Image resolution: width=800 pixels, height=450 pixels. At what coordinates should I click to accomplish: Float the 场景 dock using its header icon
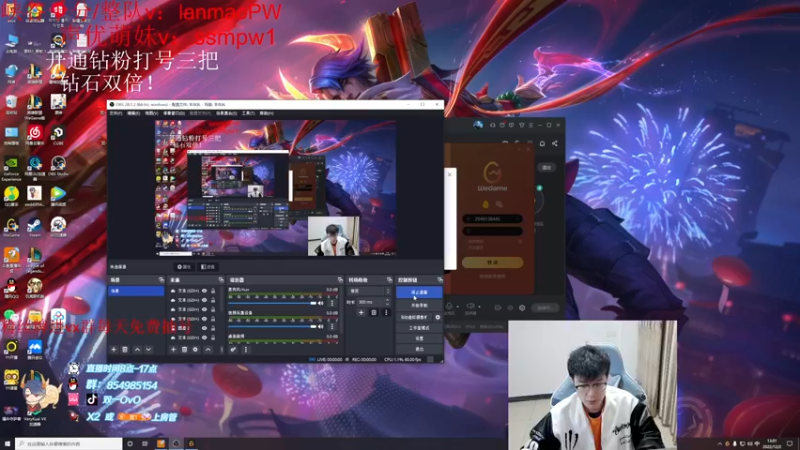(161, 280)
